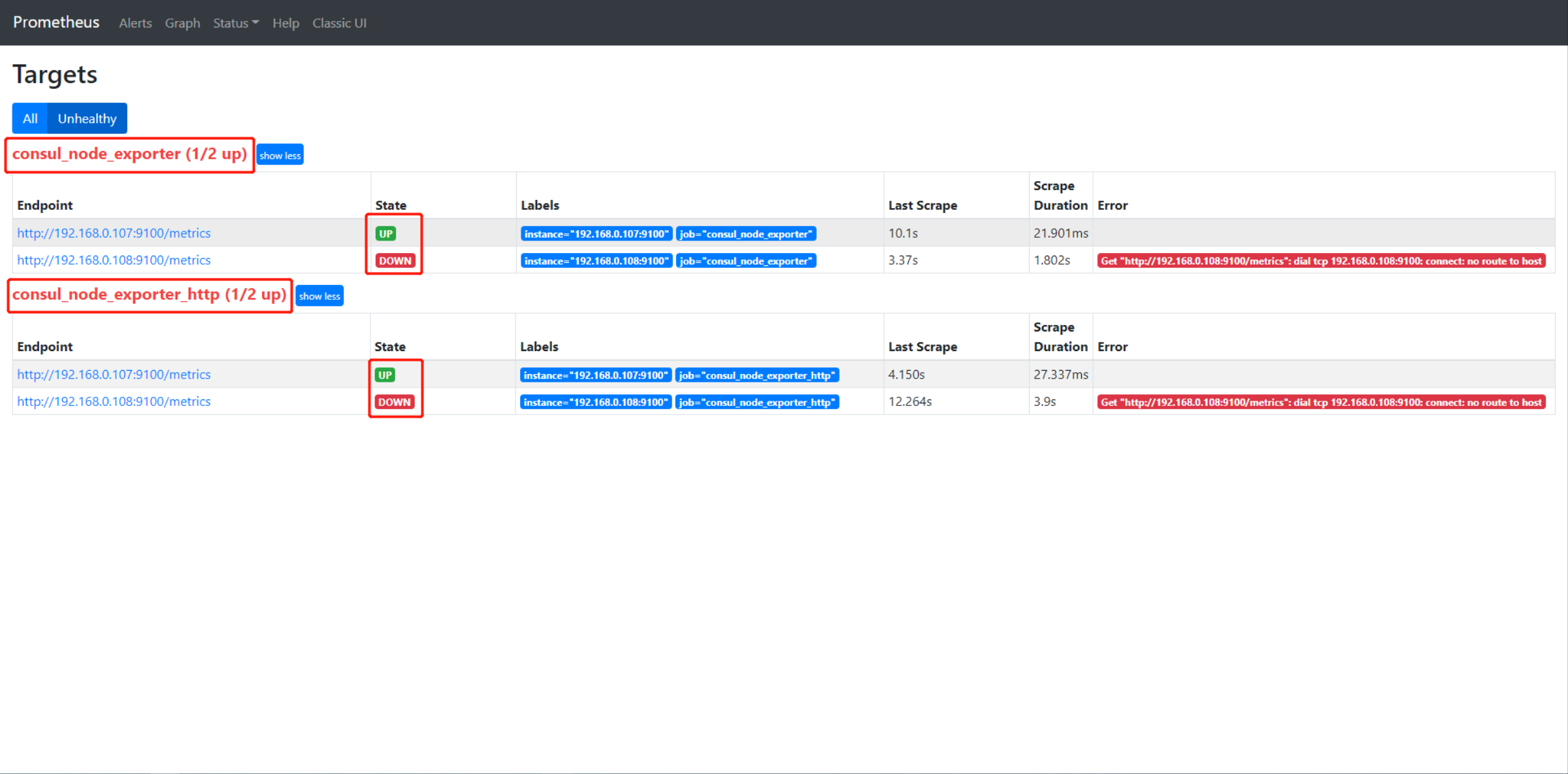Click the DOWN badge in consul_node_exporter_http table
Viewport: 1568px width, 774px height.
pyautogui.click(x=395, y=401)
